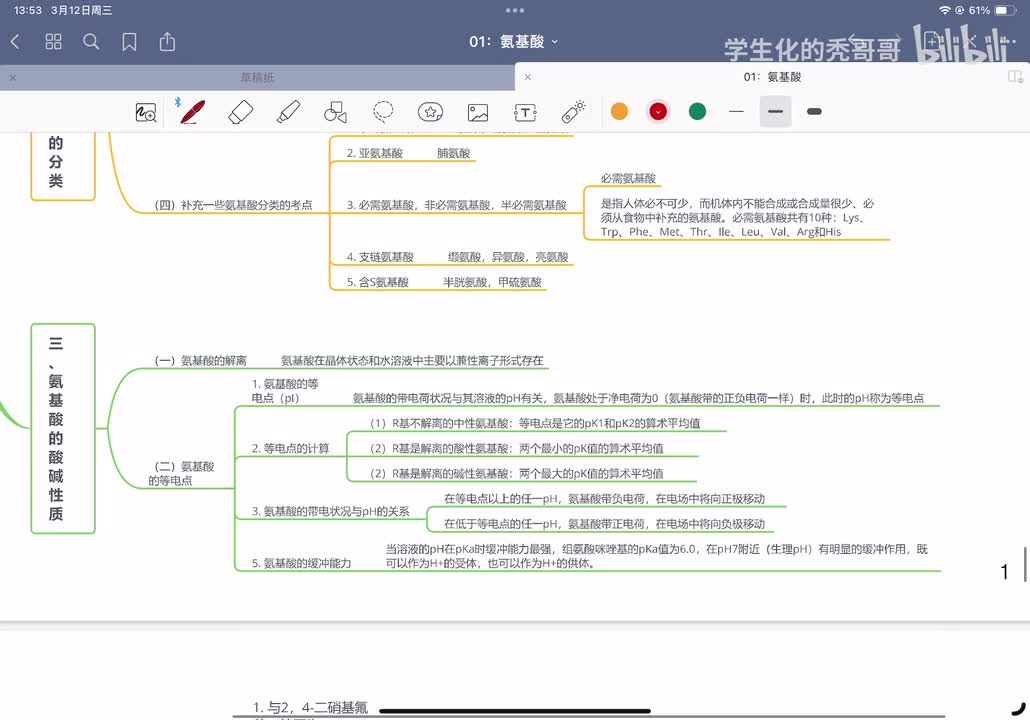The height and width of the screenshot is (720, 1030).
Task: Click '2. 等电点的计算' node
Action: [x=290, y=448]
